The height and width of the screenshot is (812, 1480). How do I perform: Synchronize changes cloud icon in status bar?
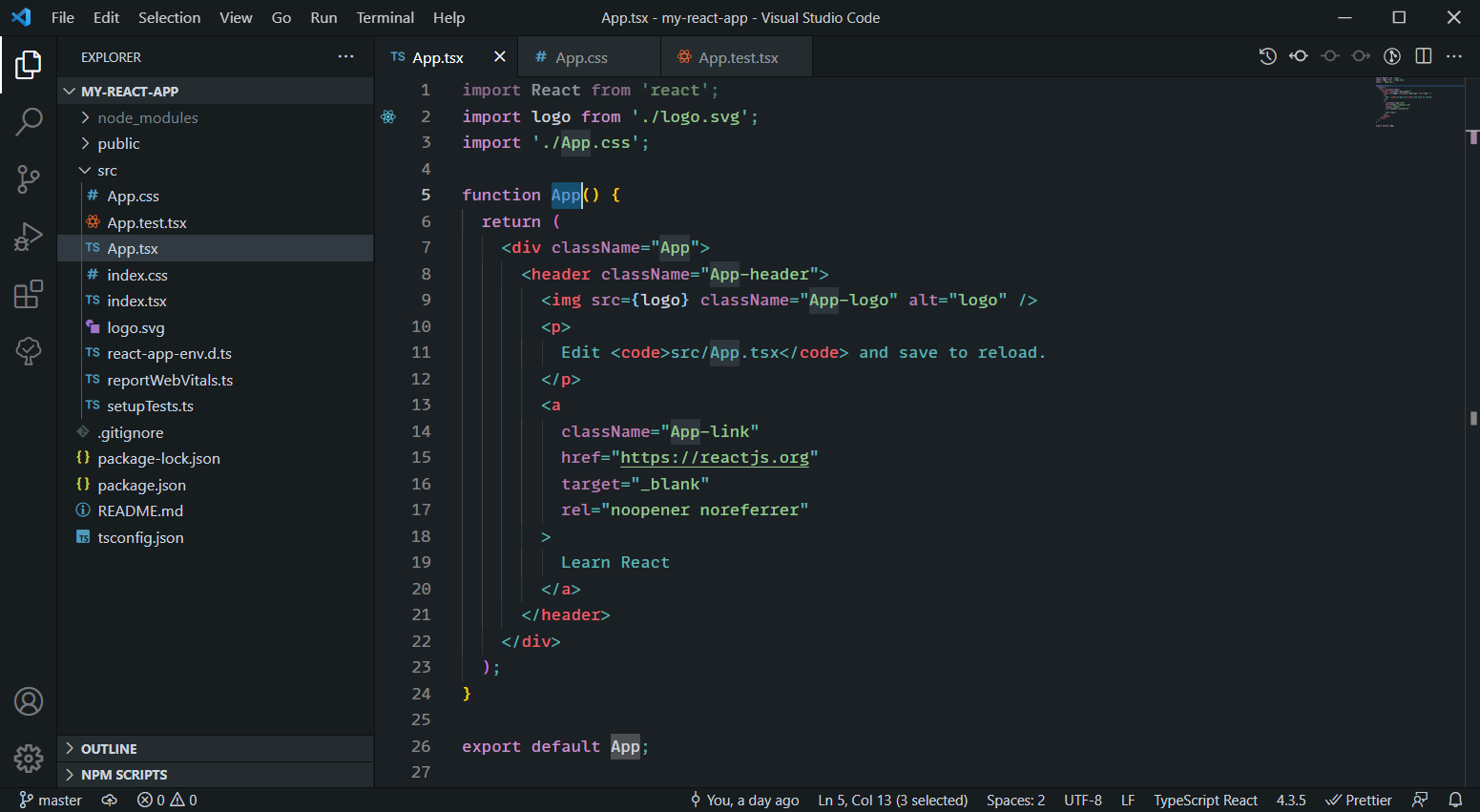click(x=110, y=801)
